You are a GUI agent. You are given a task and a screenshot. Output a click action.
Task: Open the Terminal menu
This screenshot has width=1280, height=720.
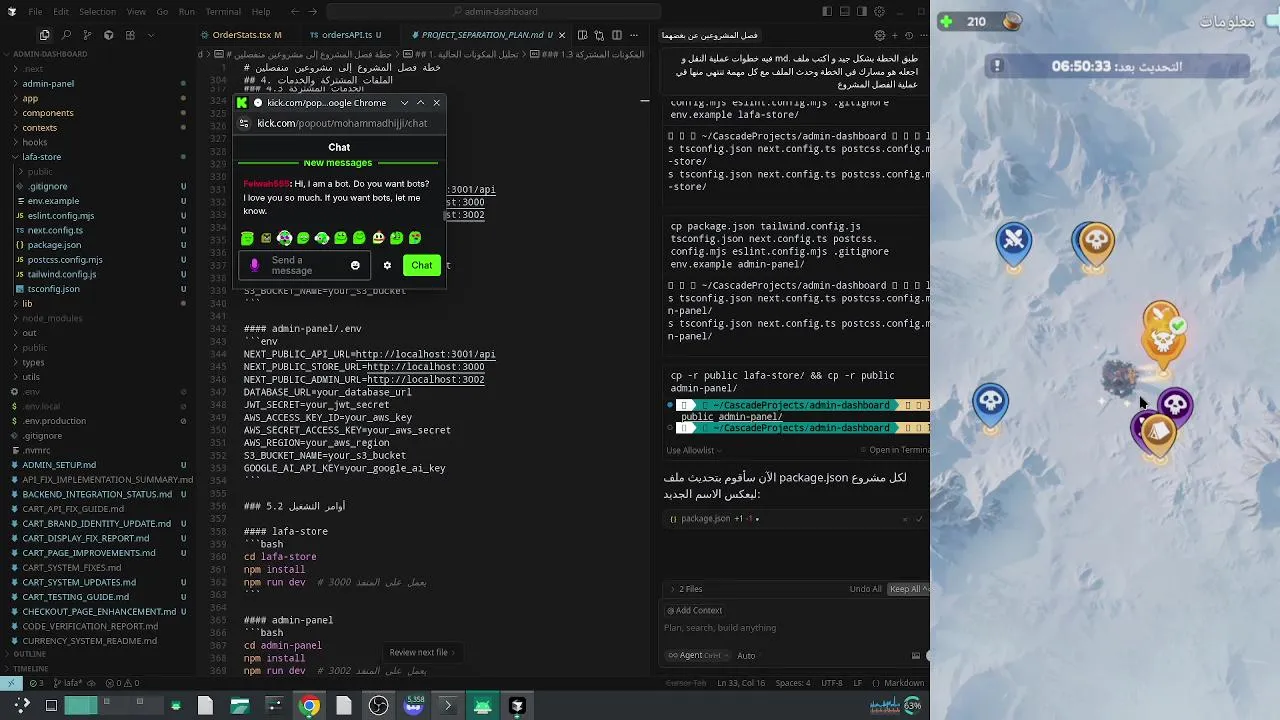click(222, 12)
